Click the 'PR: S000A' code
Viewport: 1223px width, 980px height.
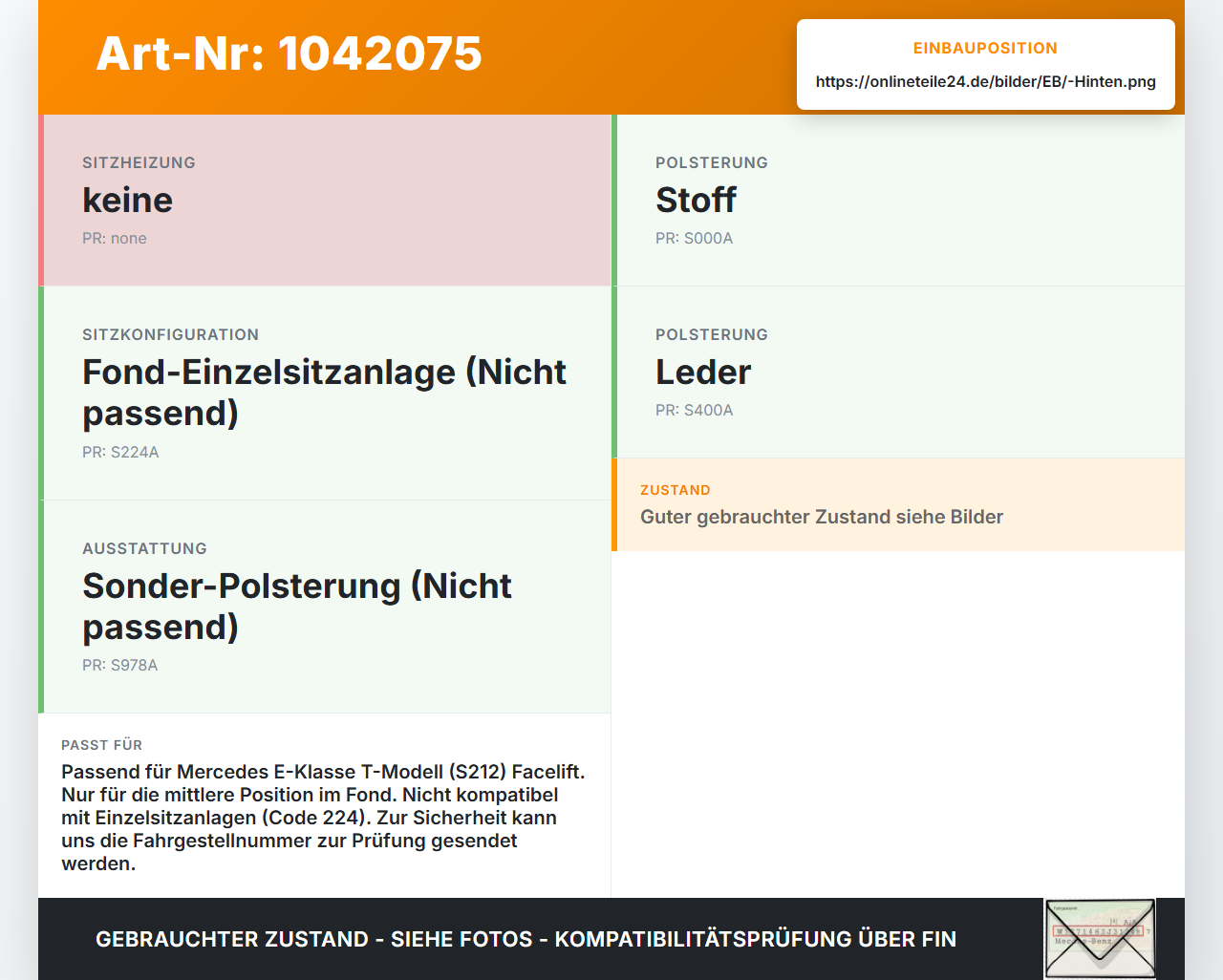(694, 238)
